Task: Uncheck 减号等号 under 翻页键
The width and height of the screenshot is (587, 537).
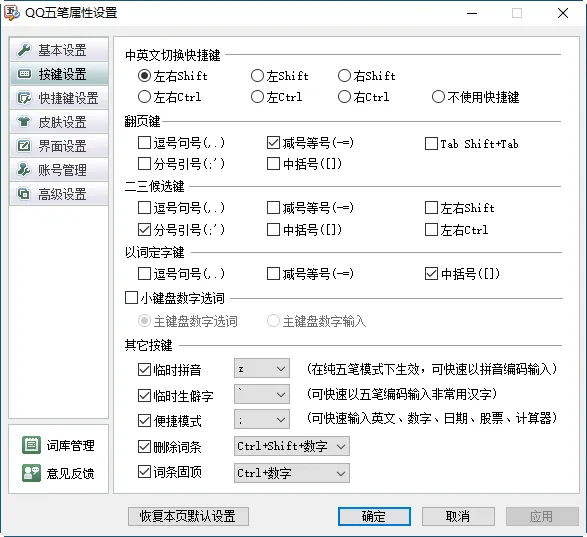Action: pyautogui.click(x=273, y=143)
